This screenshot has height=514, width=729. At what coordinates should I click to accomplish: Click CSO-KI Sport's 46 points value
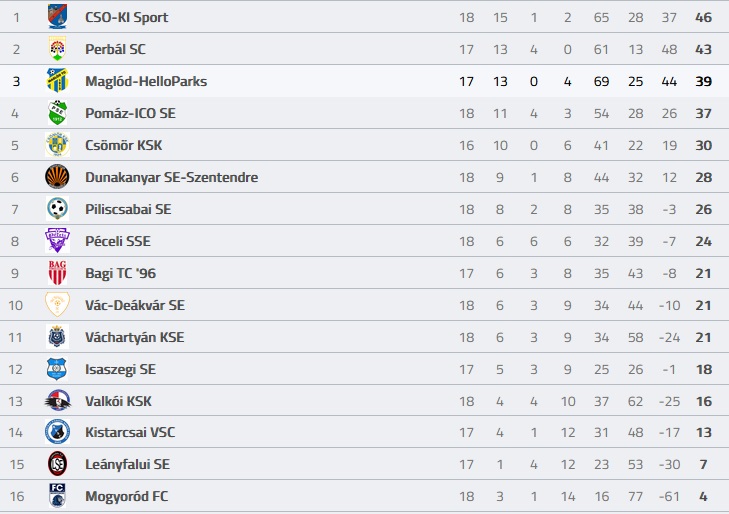coord(703,17)
